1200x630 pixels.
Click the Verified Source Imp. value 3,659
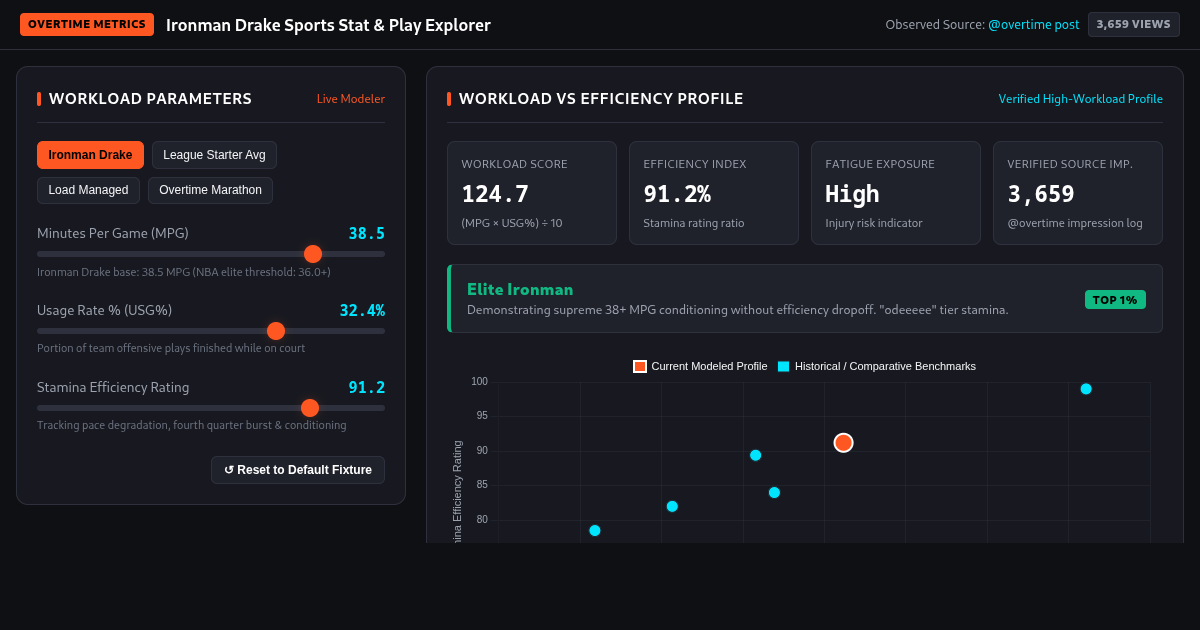coord(1041,194)
